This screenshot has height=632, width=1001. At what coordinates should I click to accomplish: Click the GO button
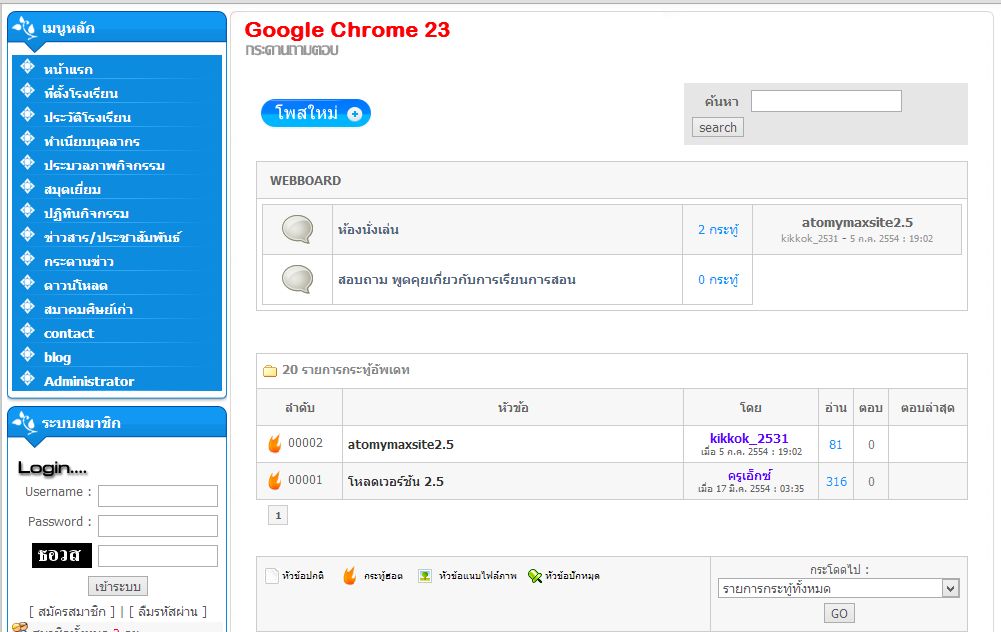[x=839, y=613]
